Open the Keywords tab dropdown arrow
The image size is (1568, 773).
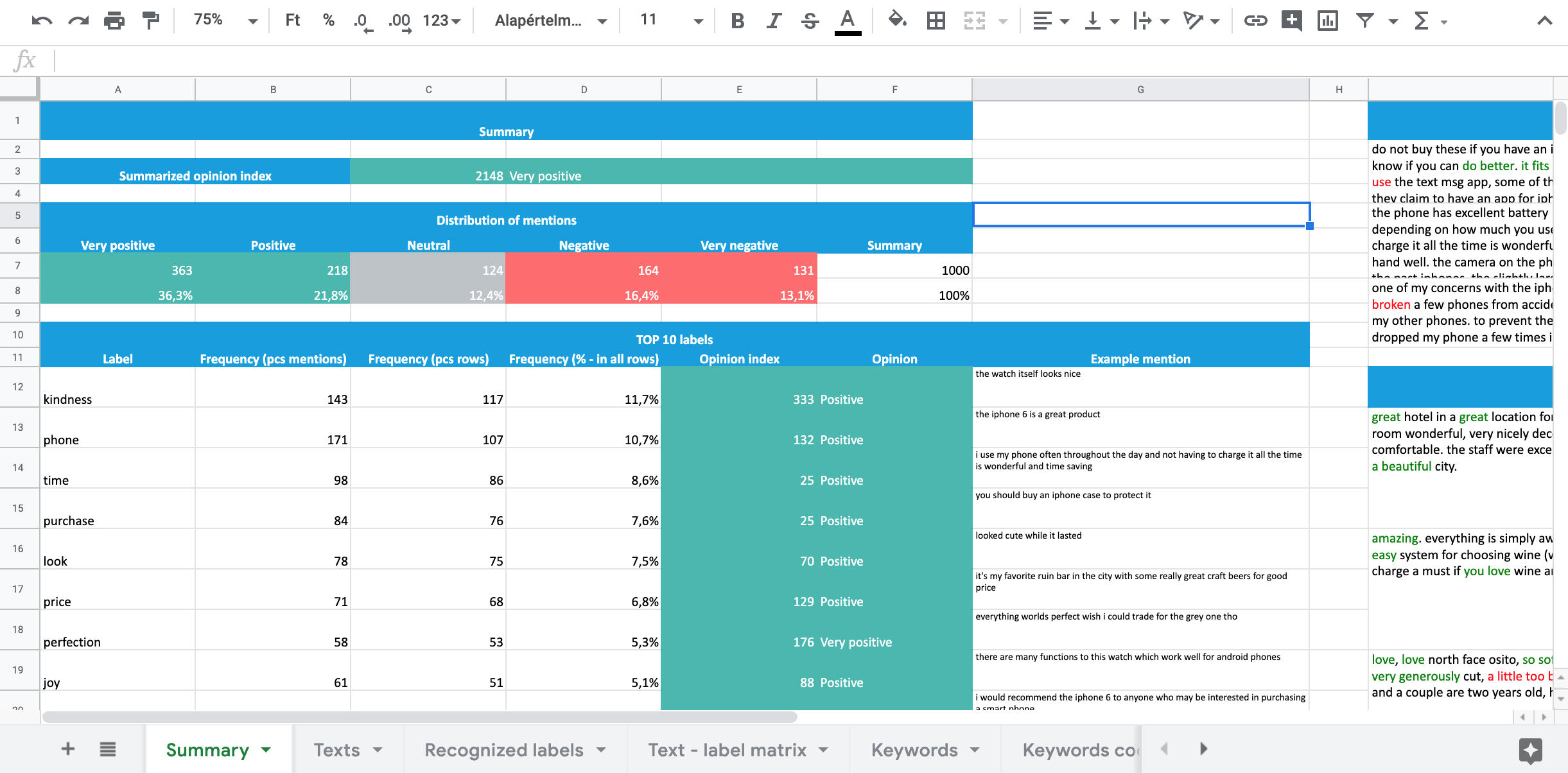point(975,750)
